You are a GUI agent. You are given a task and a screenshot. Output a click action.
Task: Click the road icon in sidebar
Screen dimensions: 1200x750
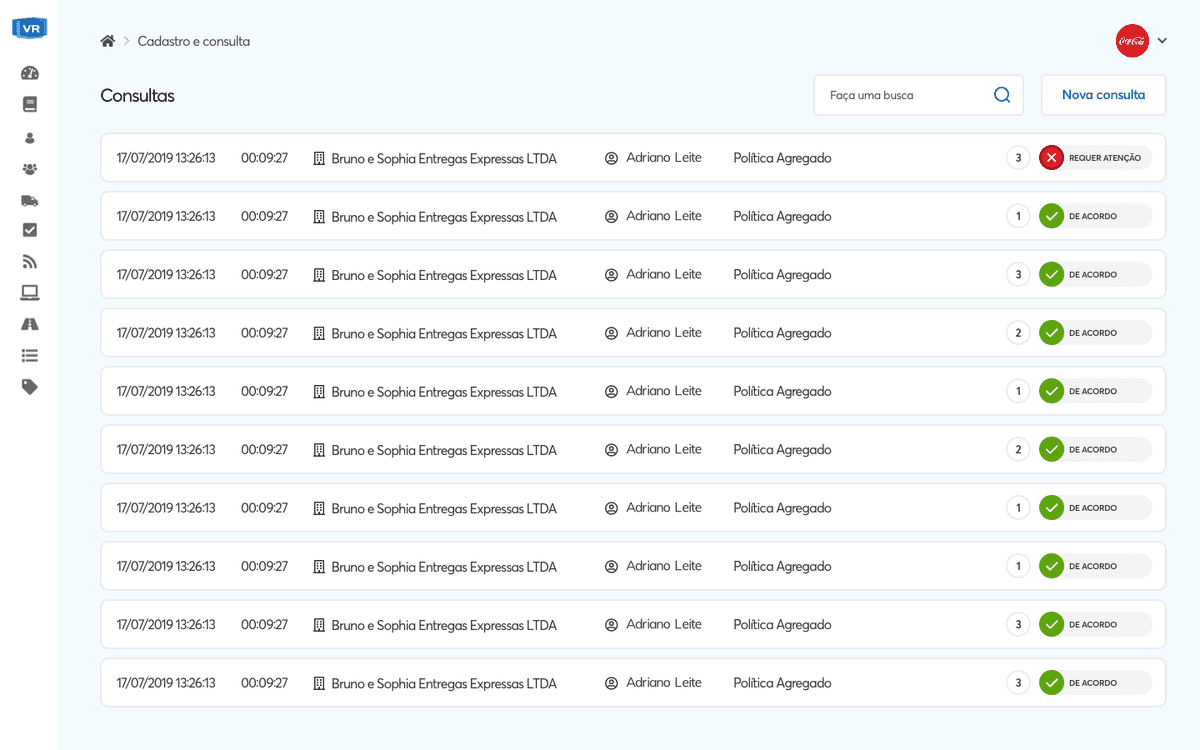(29, 324)
